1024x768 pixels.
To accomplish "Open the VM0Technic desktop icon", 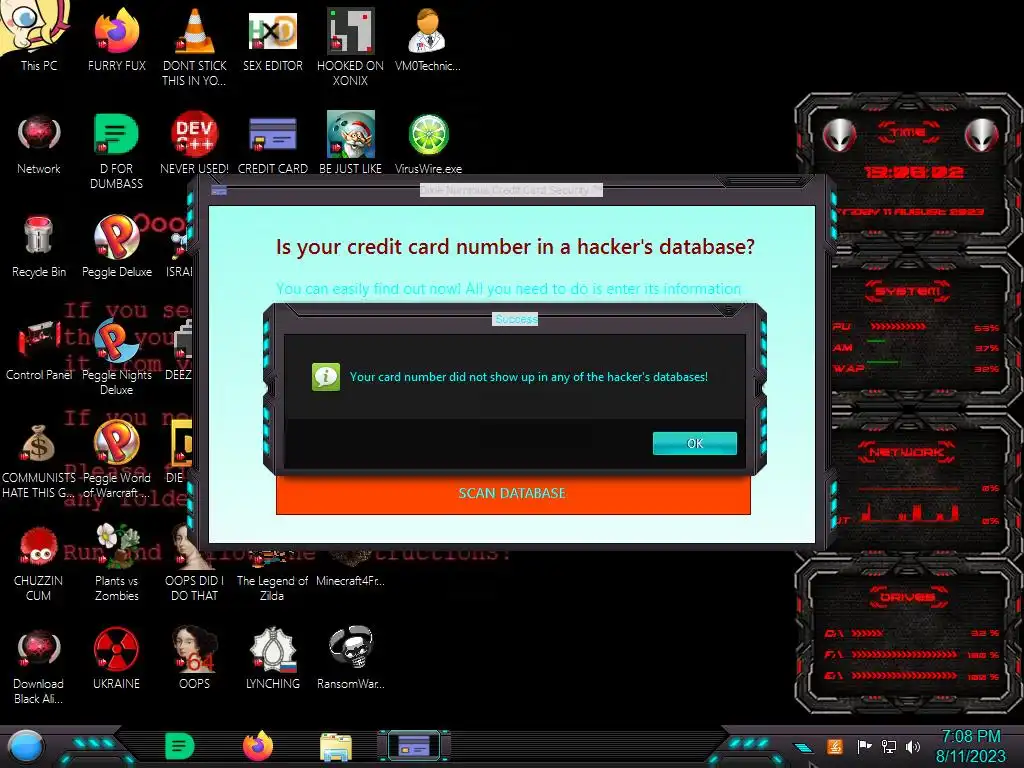I will [x=428, y=39].
